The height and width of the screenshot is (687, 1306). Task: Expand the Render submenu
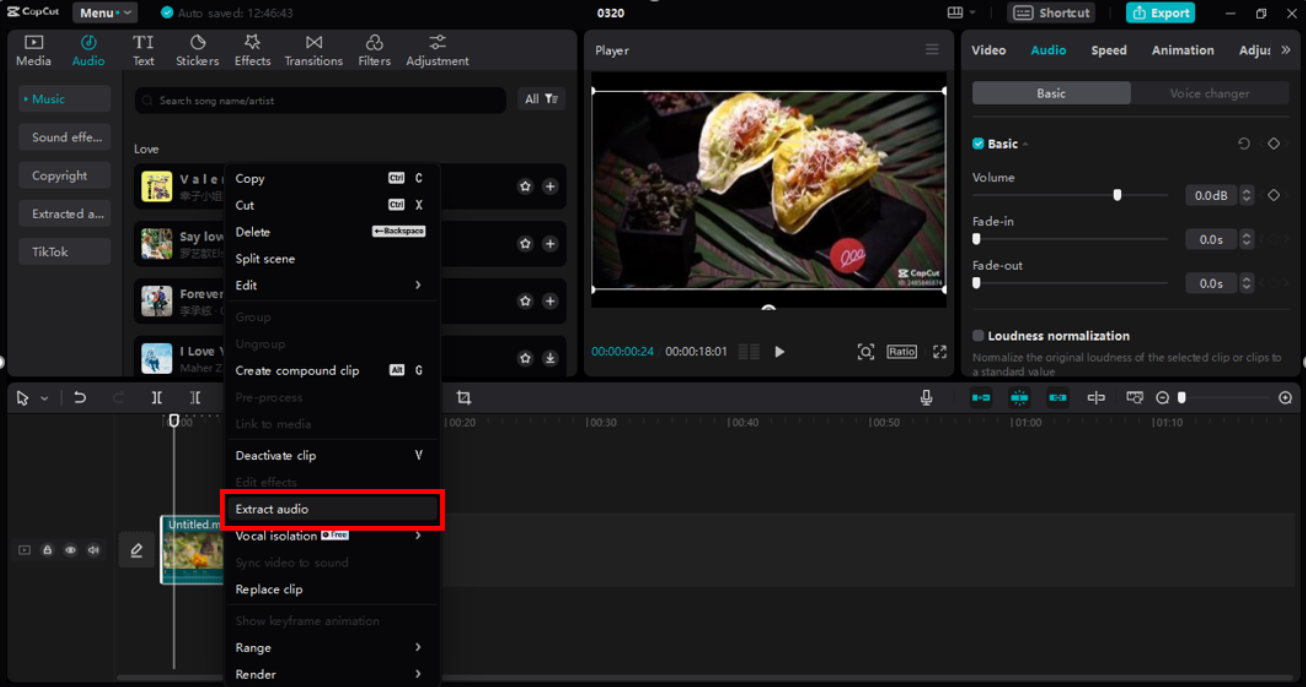(331, 674)
